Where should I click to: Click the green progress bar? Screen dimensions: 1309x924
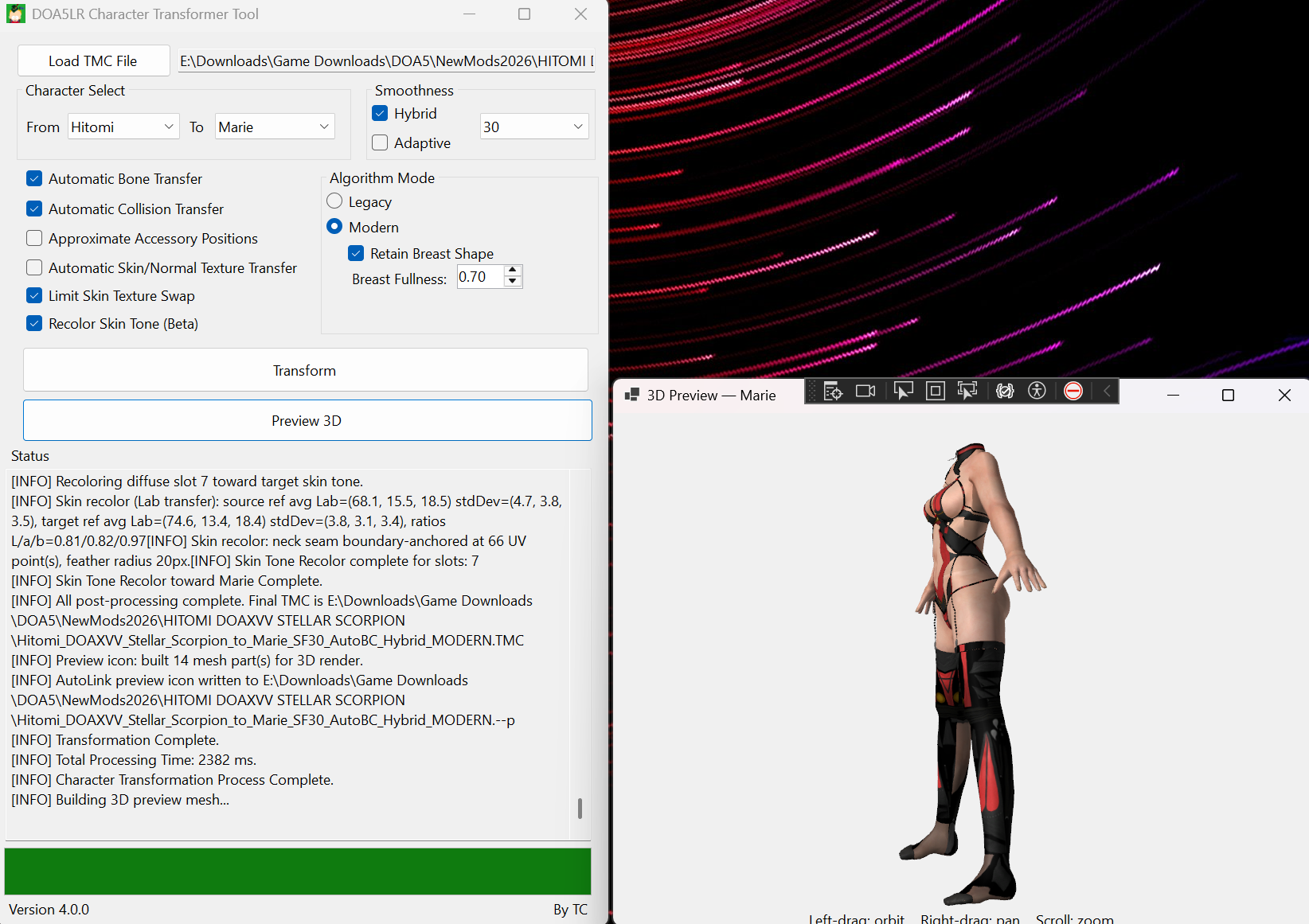point(298,871)
